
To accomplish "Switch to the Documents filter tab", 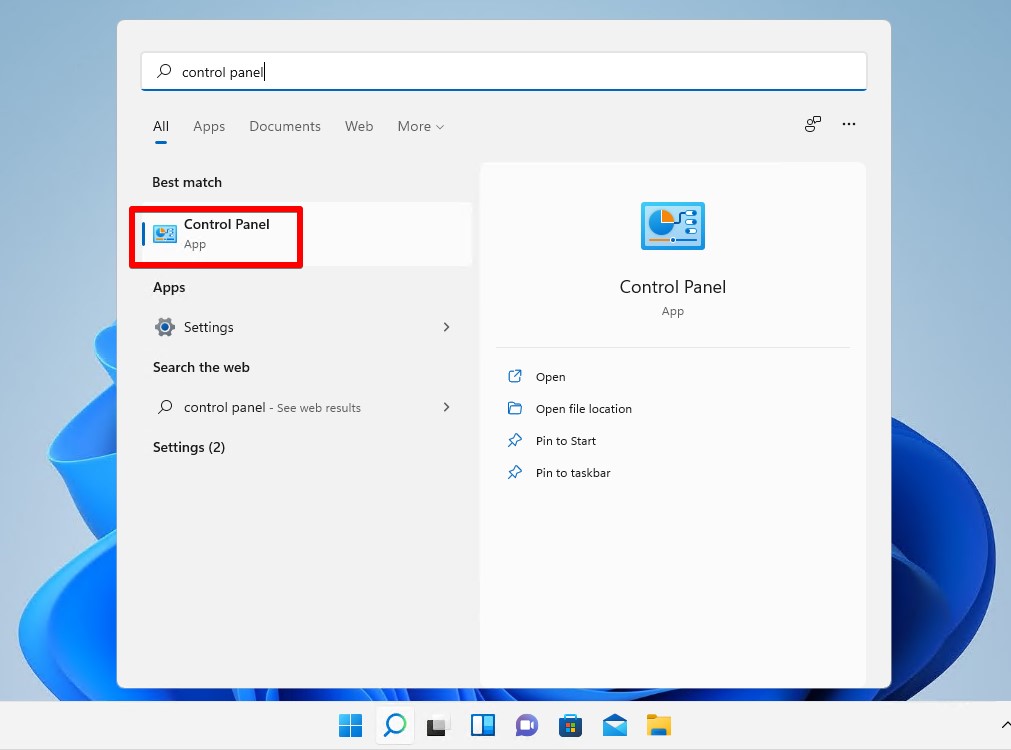I will [x=285, y=126].
